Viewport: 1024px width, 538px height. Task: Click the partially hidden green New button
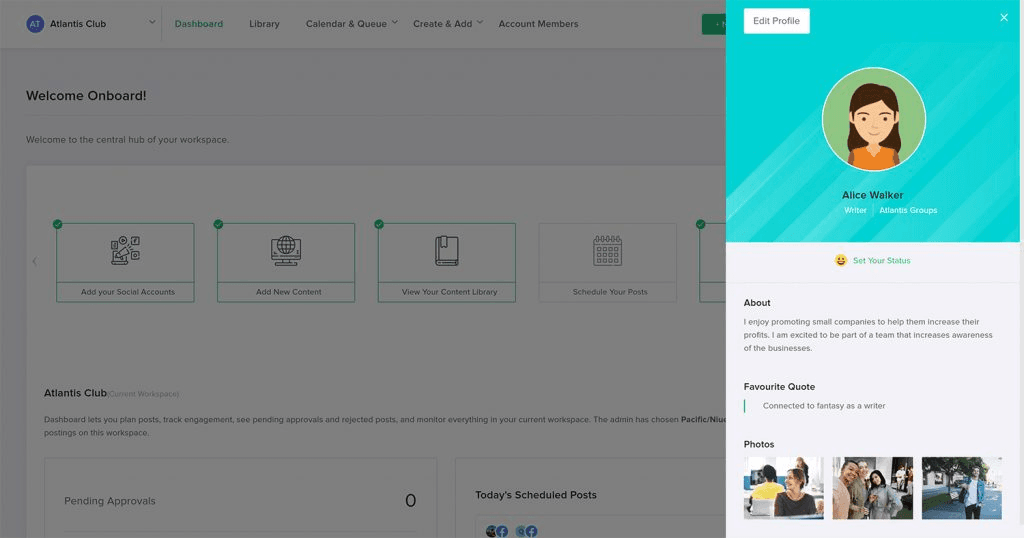click(714, 24)
